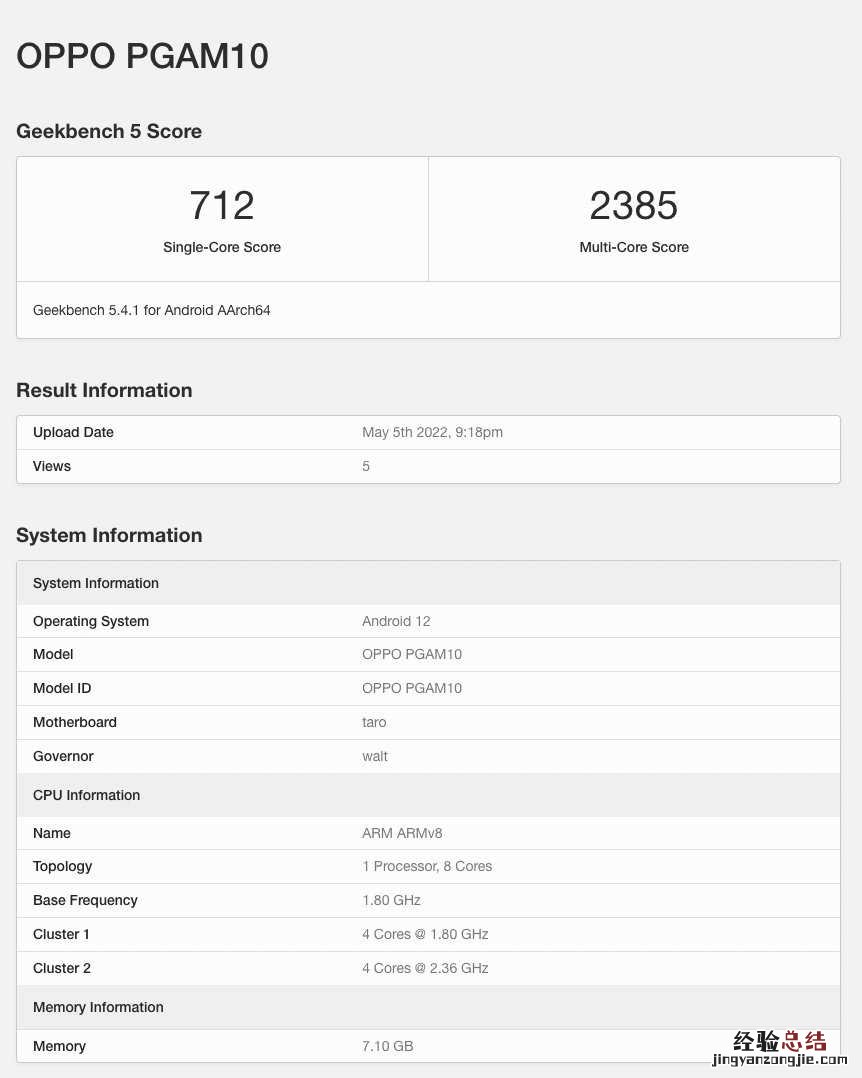The height and width of the screenshot is (1078, 862).
Task: Click the Governor value walt
Action: point(375,756)
